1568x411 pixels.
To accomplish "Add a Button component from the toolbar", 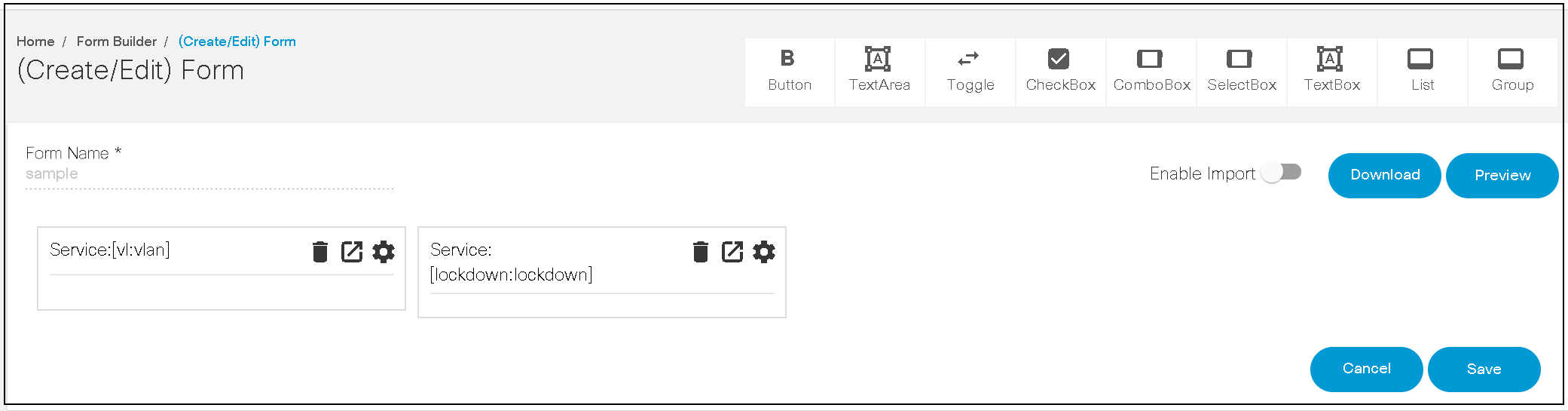I will point(789,71).
